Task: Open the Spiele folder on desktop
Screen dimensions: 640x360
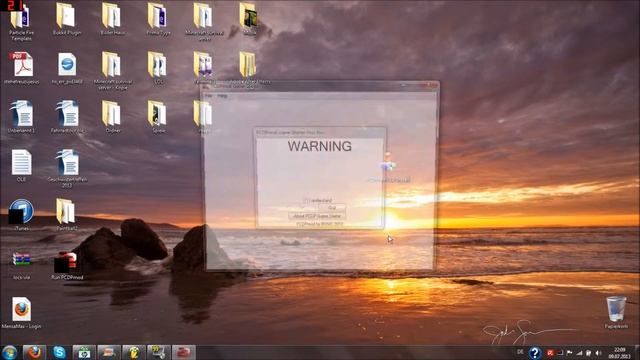Action: pyautogui.click(x=158, y=117)
